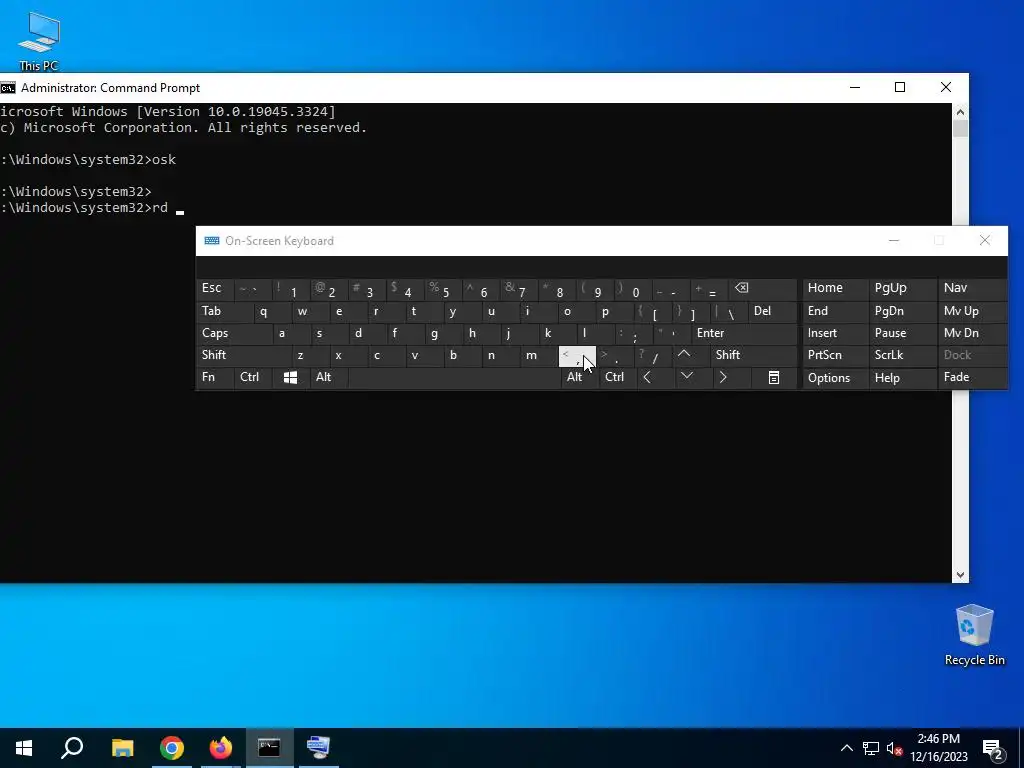Click the space bar key

[x=454, y=377]
